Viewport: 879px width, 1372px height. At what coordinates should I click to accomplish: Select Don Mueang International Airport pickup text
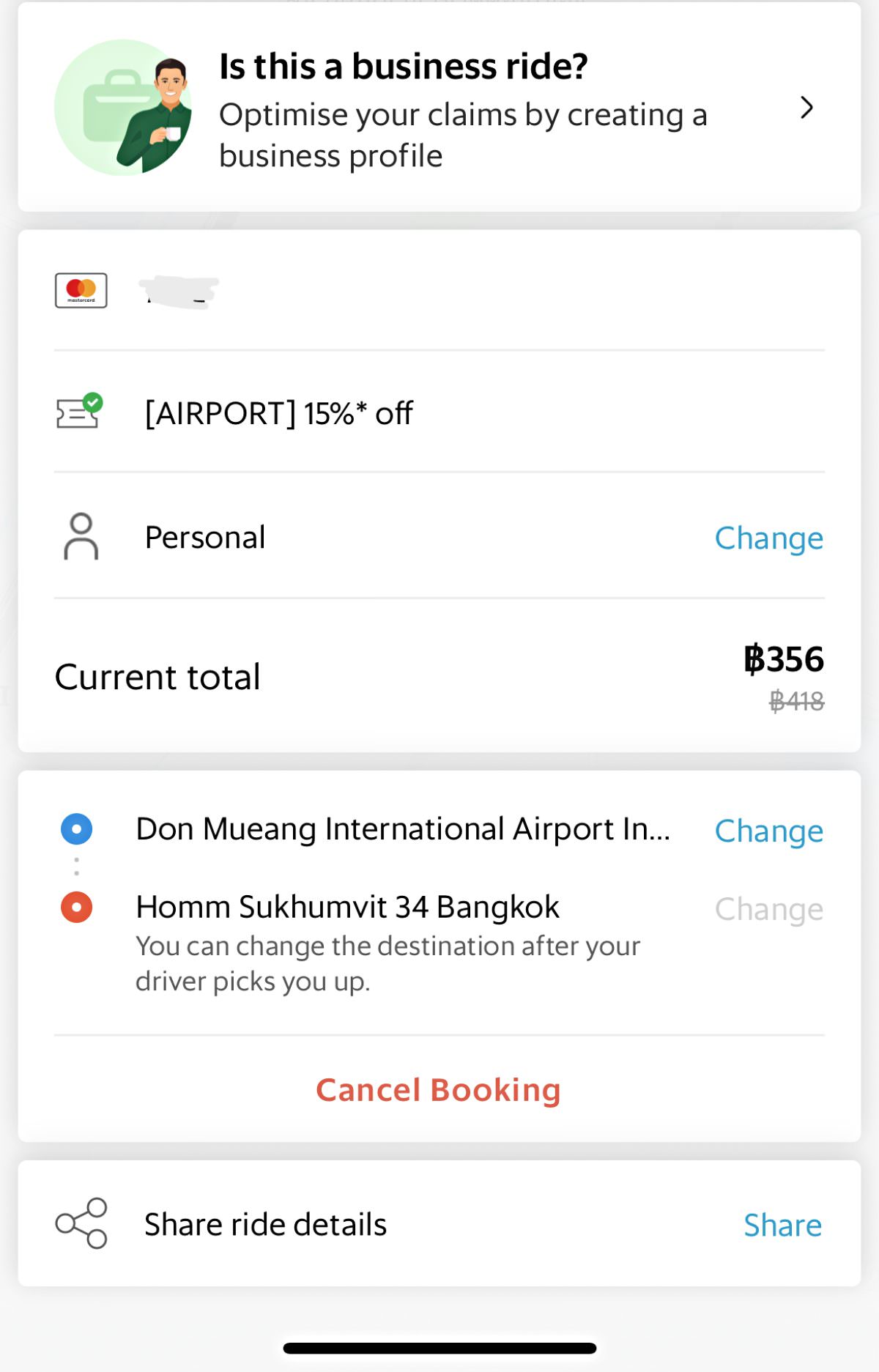[403, 829]
